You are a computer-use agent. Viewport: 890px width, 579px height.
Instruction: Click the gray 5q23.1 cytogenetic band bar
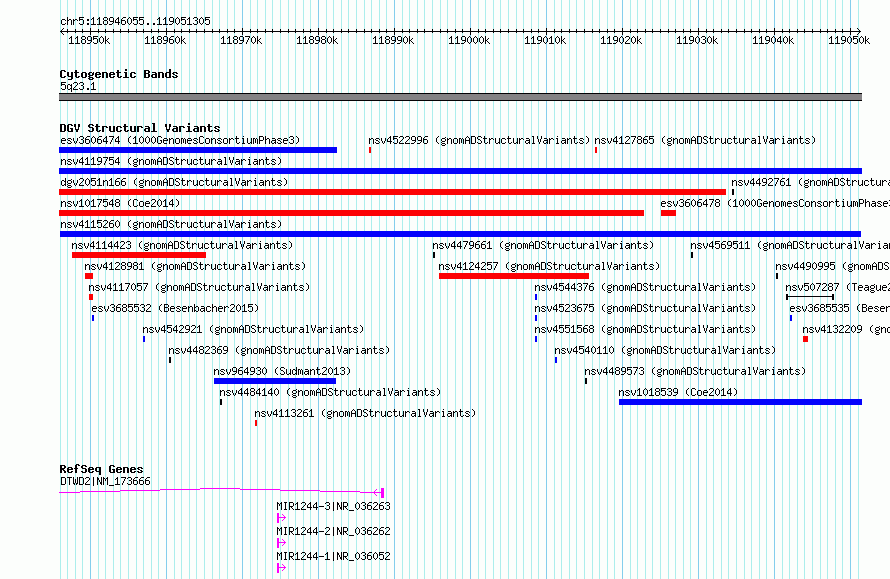tap(460, 97)
